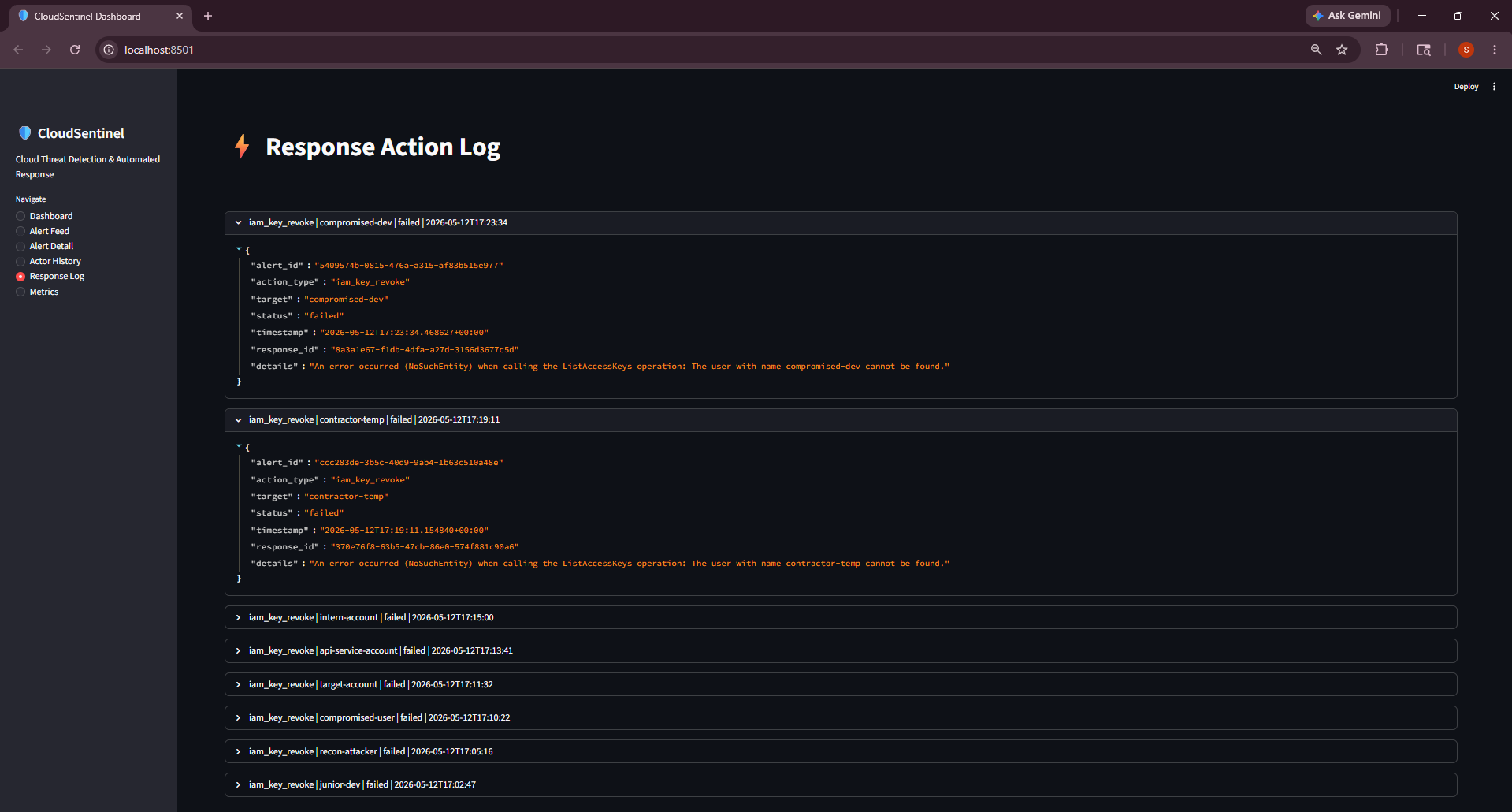
Task: Select the Actor History radio option
Action: click(x=48, y=261)
